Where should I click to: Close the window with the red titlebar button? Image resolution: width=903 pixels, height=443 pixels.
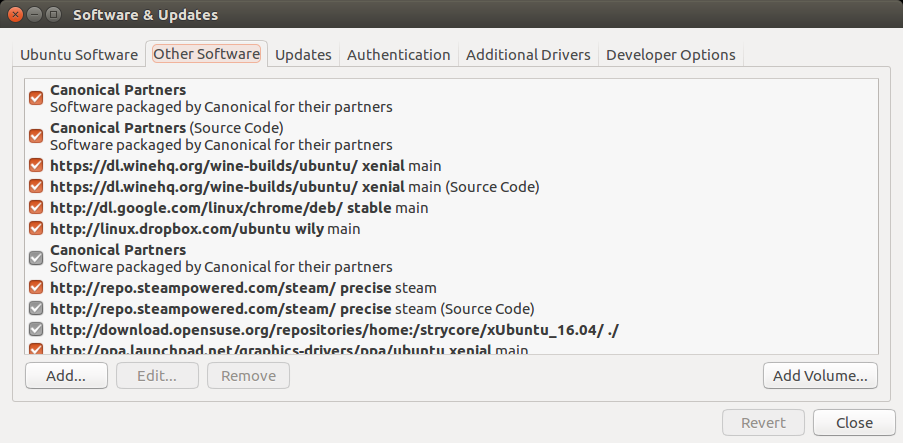pos(16,14)
